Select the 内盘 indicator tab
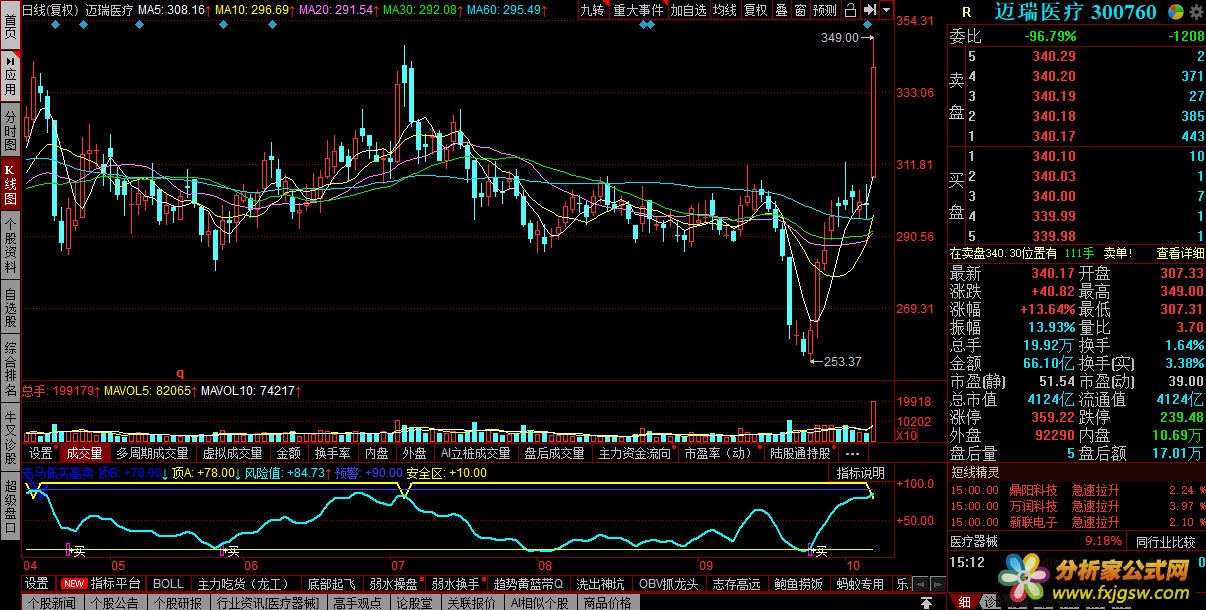1206x610 pixels. pyautogui.click(x=376, y=453)
